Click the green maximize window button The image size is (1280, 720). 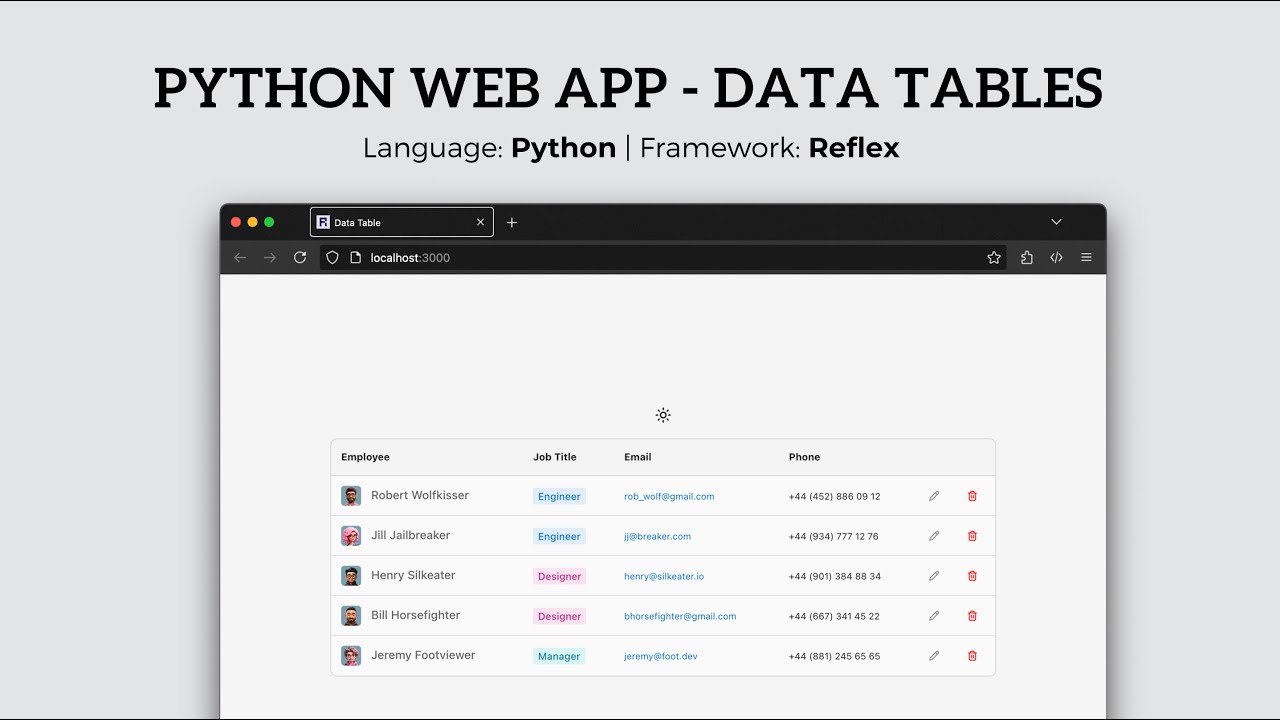coord(269,222)
